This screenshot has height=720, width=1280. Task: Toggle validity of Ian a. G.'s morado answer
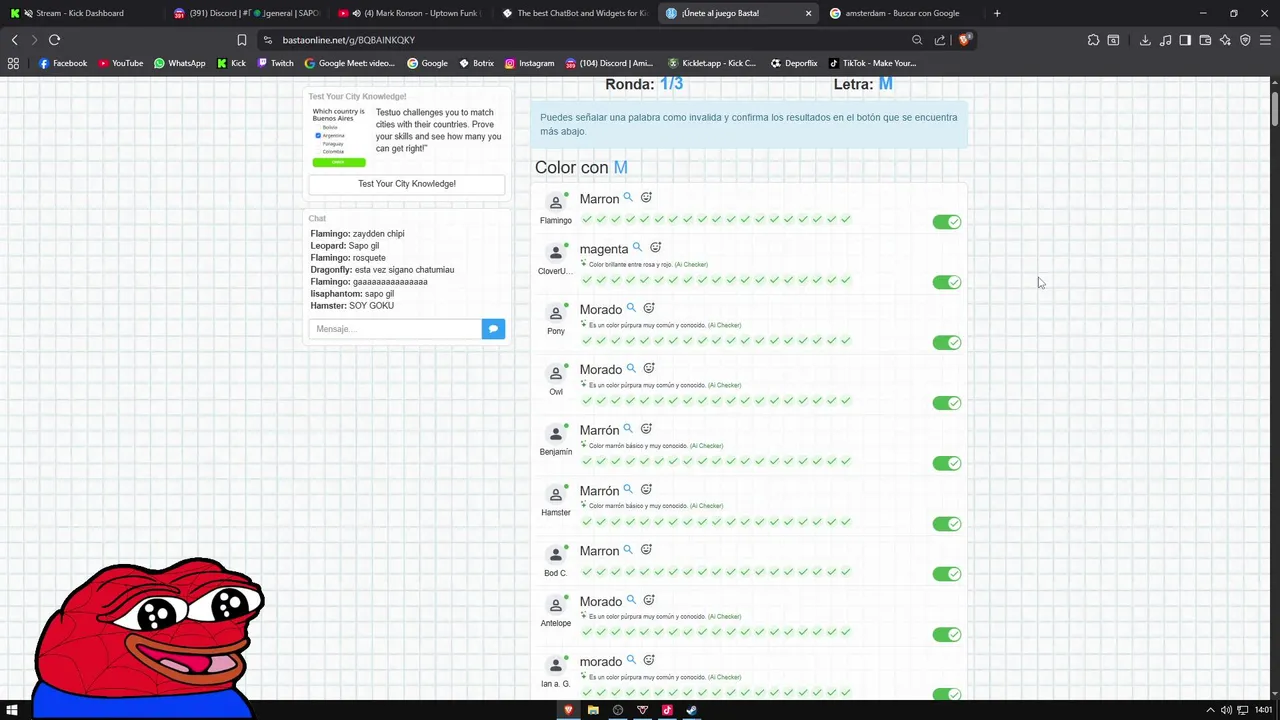click(946, 694)
